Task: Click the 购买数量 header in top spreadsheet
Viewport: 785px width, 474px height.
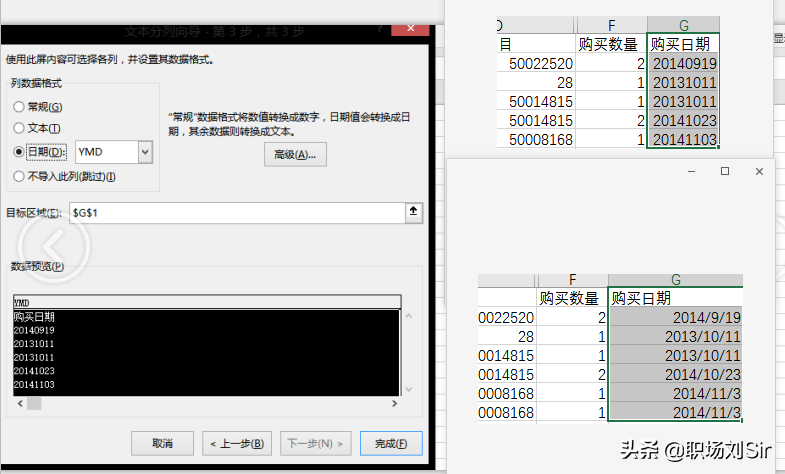Action: point(611,44)
